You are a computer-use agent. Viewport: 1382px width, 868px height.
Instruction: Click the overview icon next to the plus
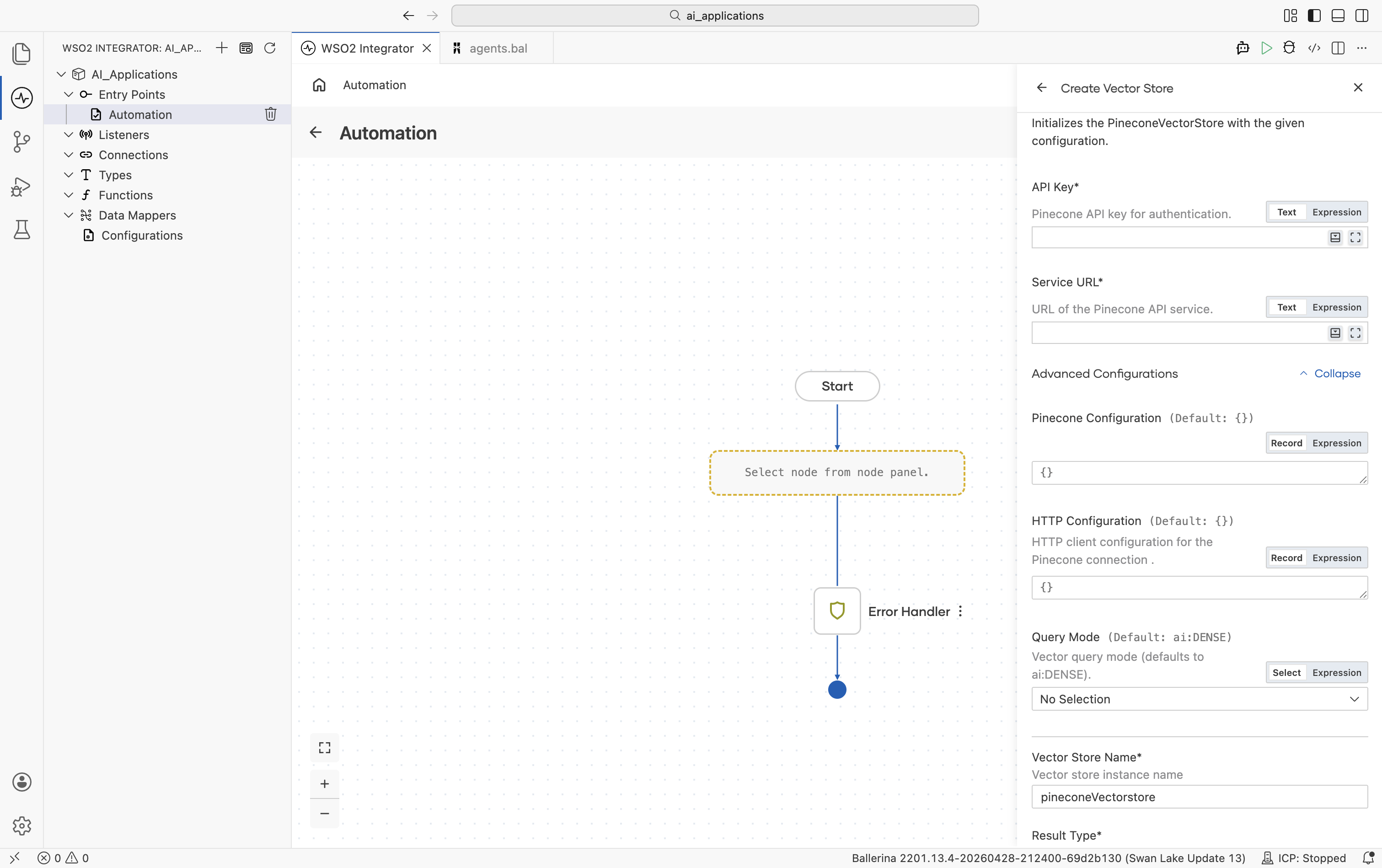[246, 48]
